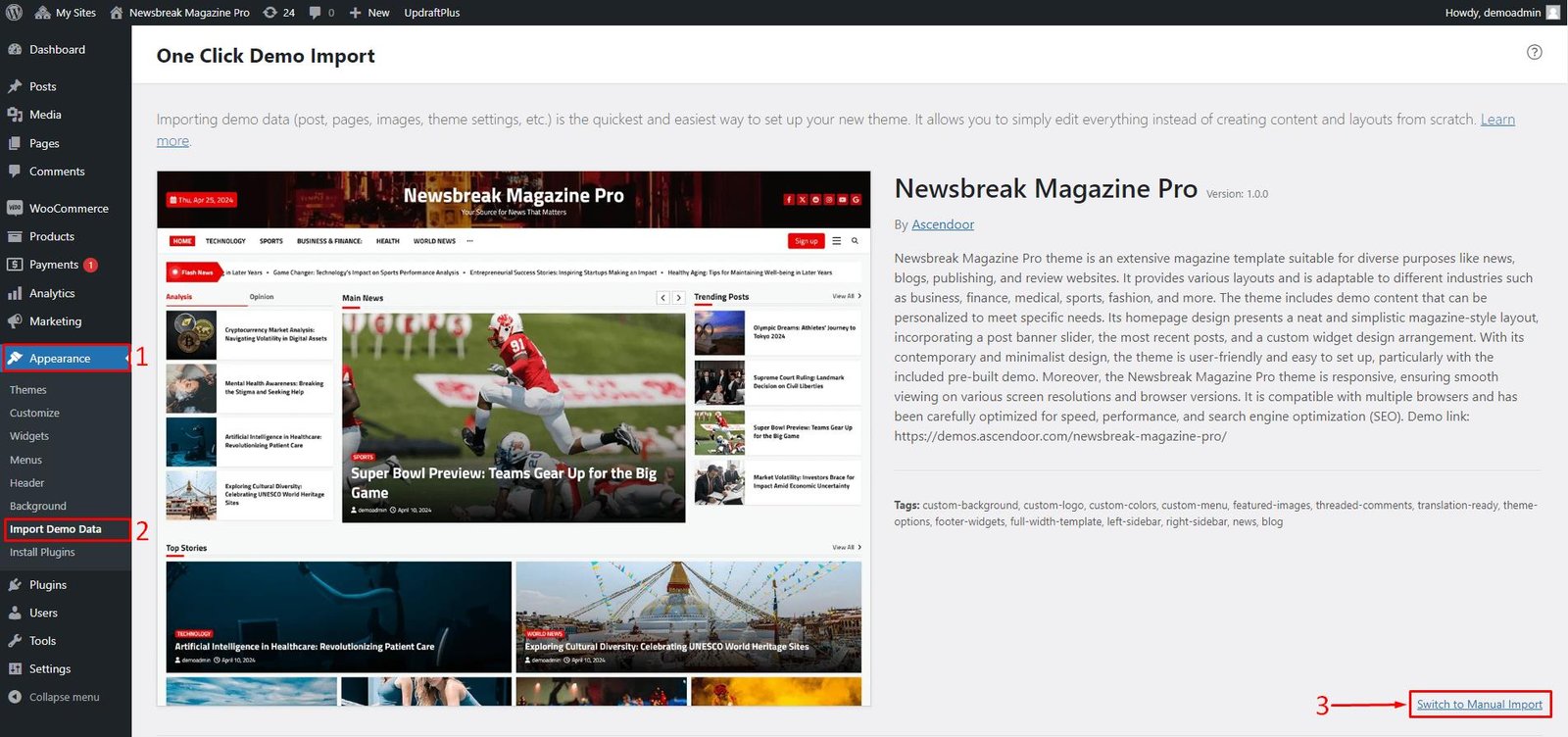Open the Background submenu item
The width and height of the screenshot is (1568, 737).
coord(38,507)
